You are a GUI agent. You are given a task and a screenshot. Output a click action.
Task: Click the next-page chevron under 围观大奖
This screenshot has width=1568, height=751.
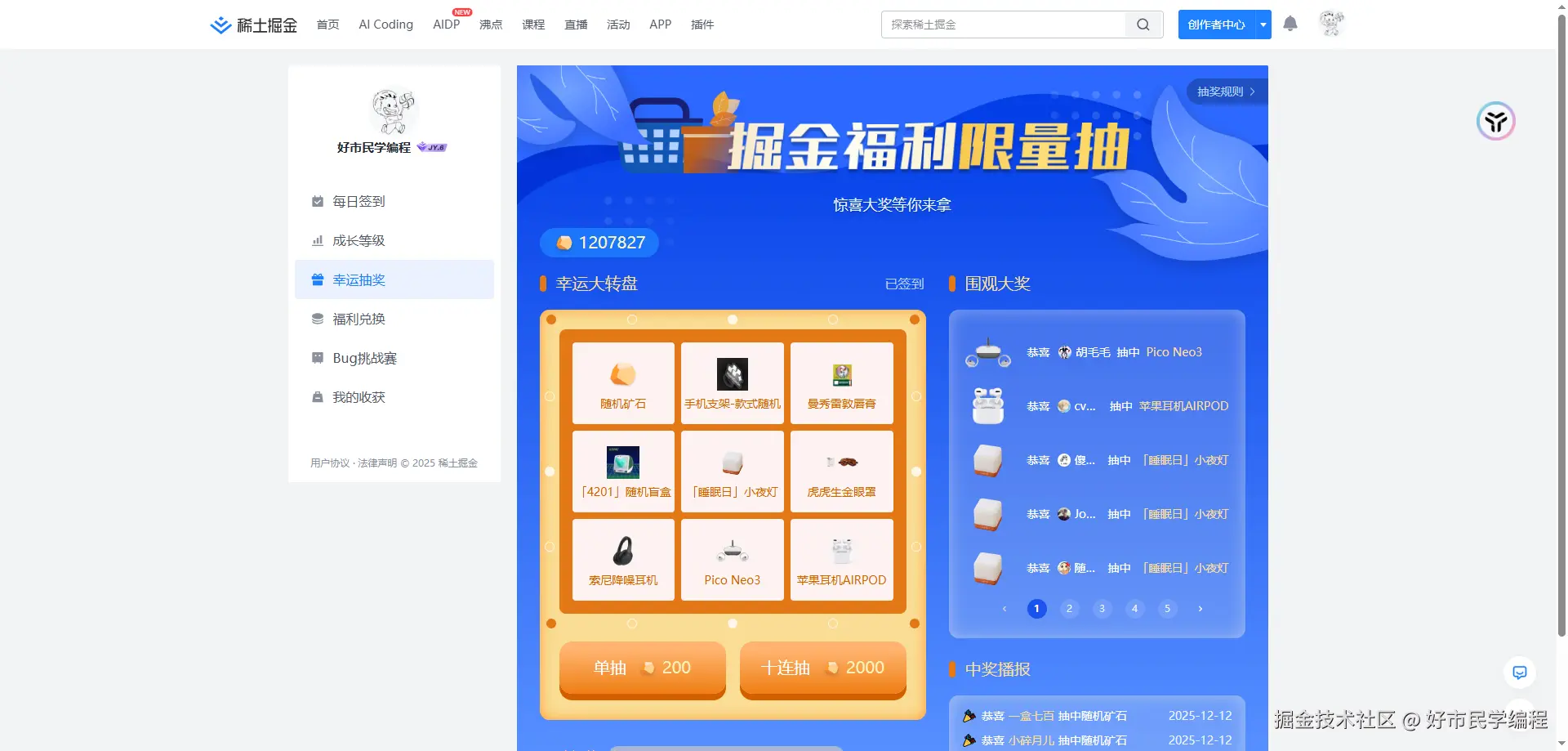(1200, 608)
